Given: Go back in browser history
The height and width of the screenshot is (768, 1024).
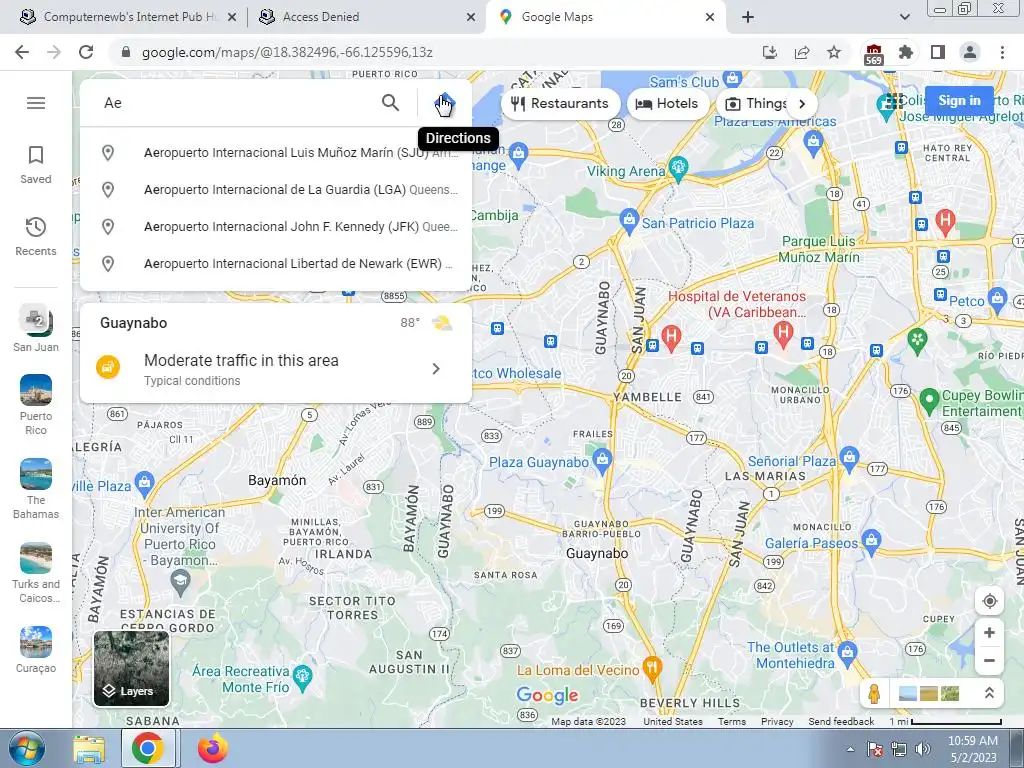Looking at the screenshot, I should coord(22,52).
